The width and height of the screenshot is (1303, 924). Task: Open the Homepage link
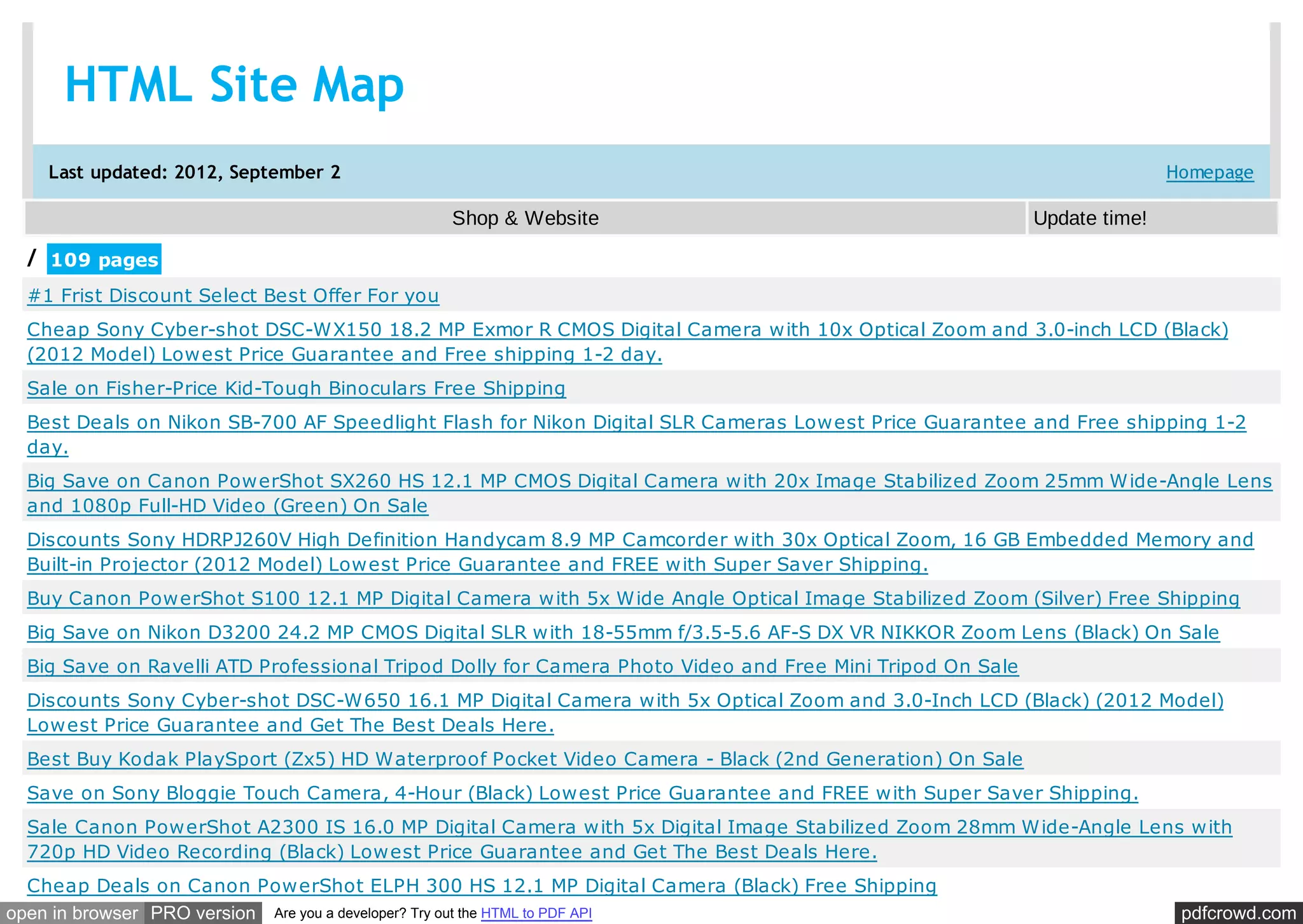tap(1209, 172)
